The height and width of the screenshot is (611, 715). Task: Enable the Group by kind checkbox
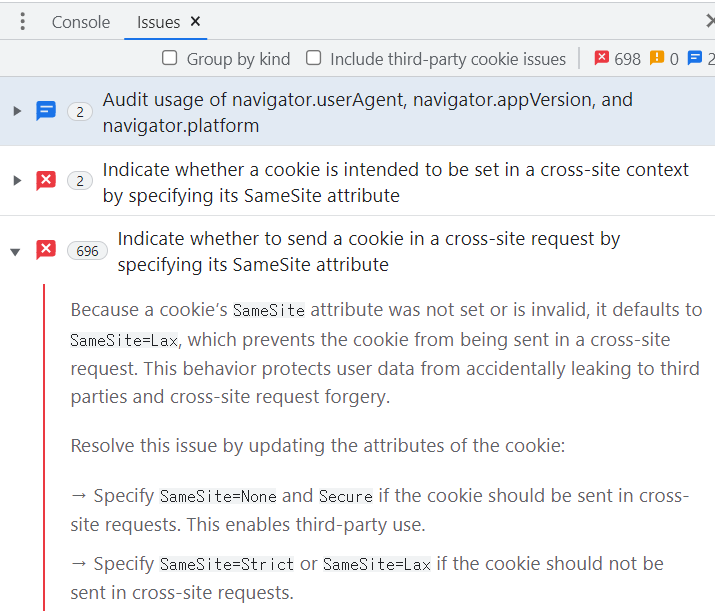[170, 58]
